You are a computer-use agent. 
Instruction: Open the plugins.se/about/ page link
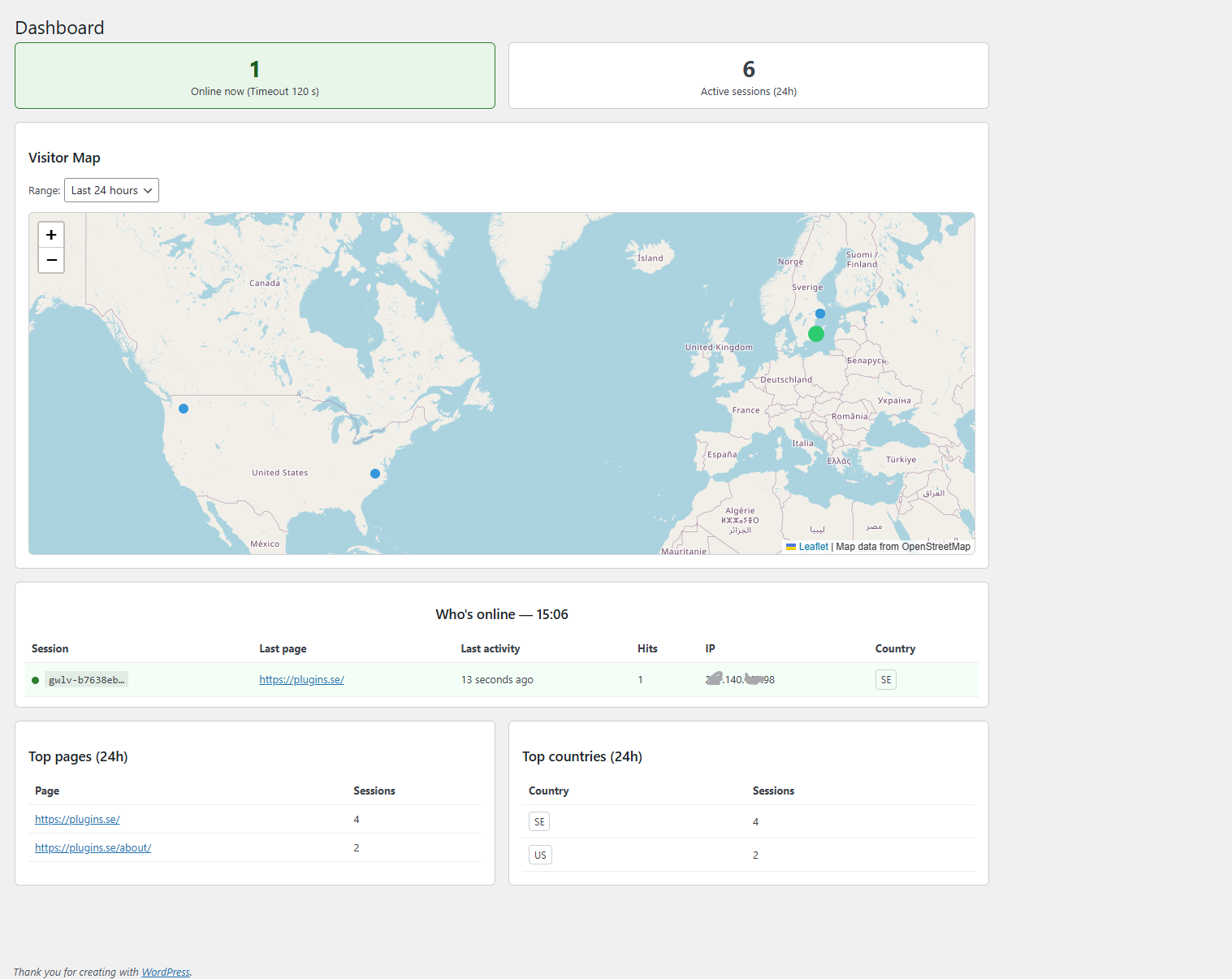[x=93, y=847]
